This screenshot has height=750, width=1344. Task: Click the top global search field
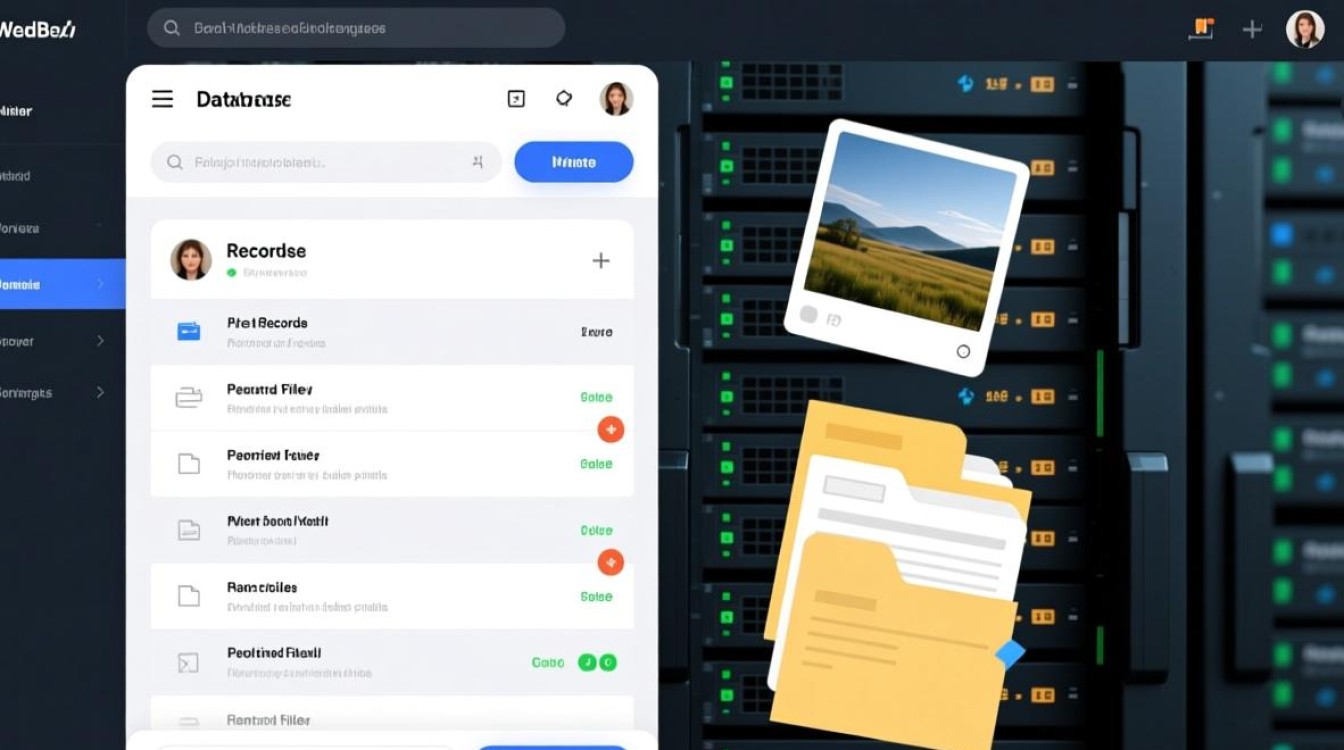pos(355,29)
